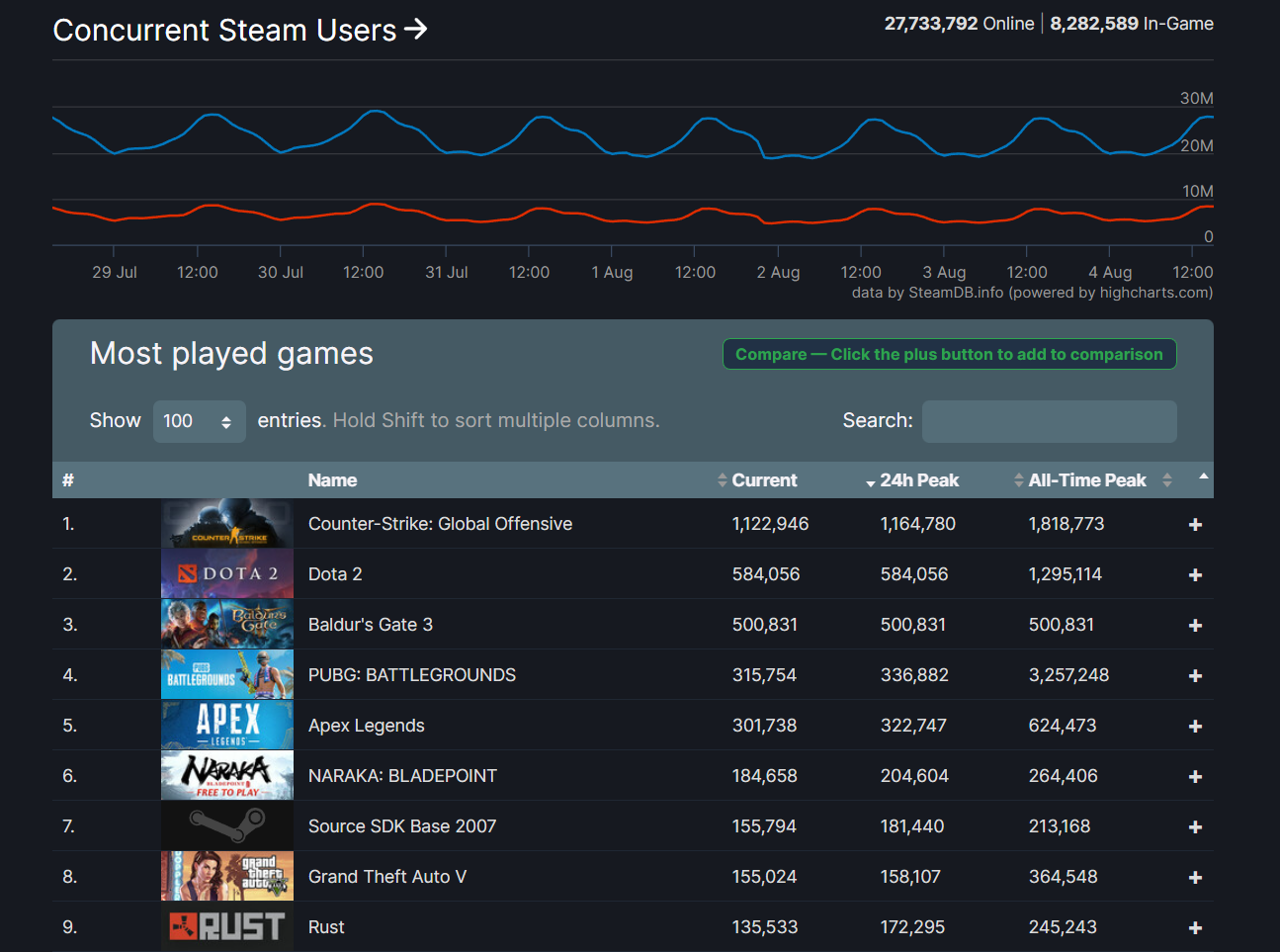Click Source SDK 24h peak 181,440
The height and width of the screenshot is (952, 1280).
(x=911, y=826)
